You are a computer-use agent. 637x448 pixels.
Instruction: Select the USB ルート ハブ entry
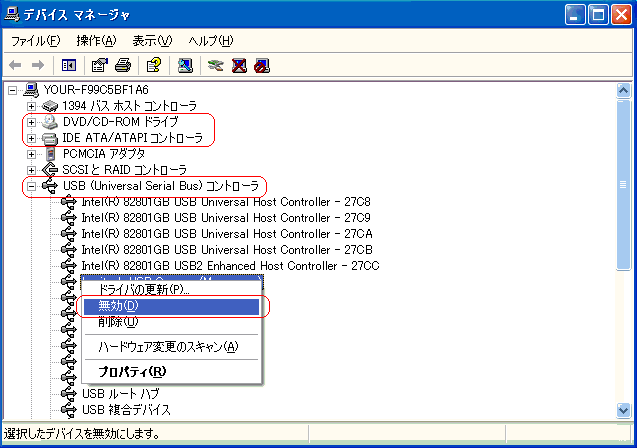pyautogui.click(x=121, y=393)
